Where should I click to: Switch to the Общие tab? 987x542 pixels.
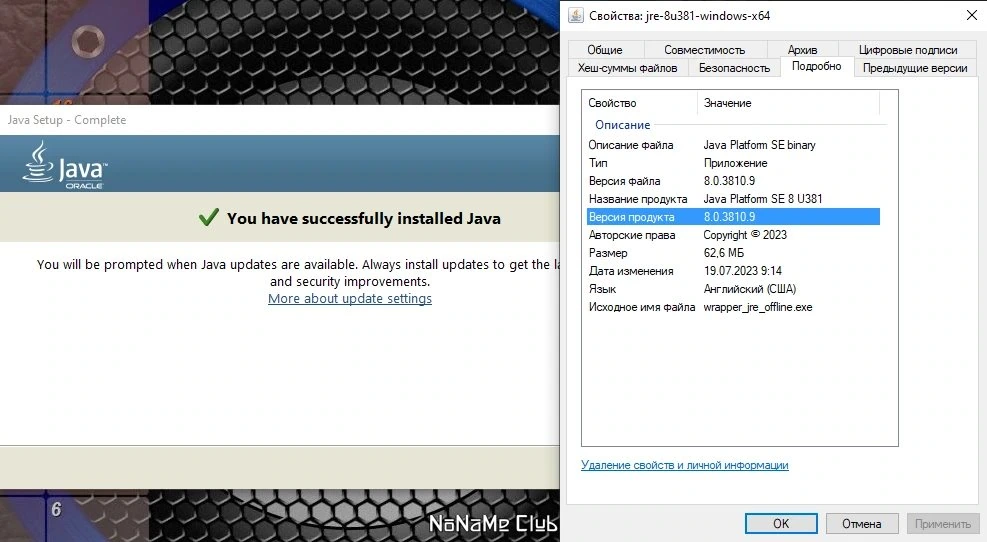pyautogui.click(x=605, y=49)
